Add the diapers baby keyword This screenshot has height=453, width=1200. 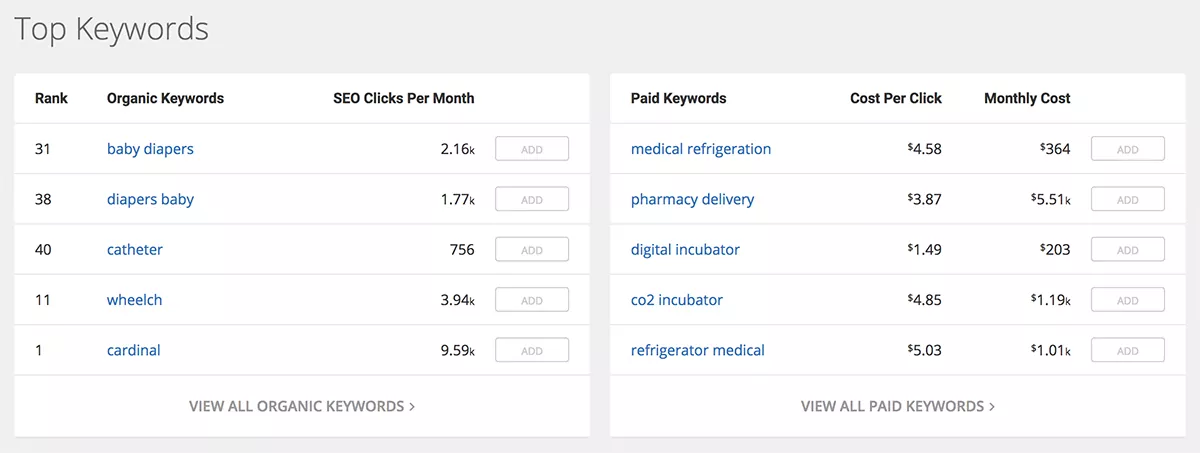(x=531, y=199)
